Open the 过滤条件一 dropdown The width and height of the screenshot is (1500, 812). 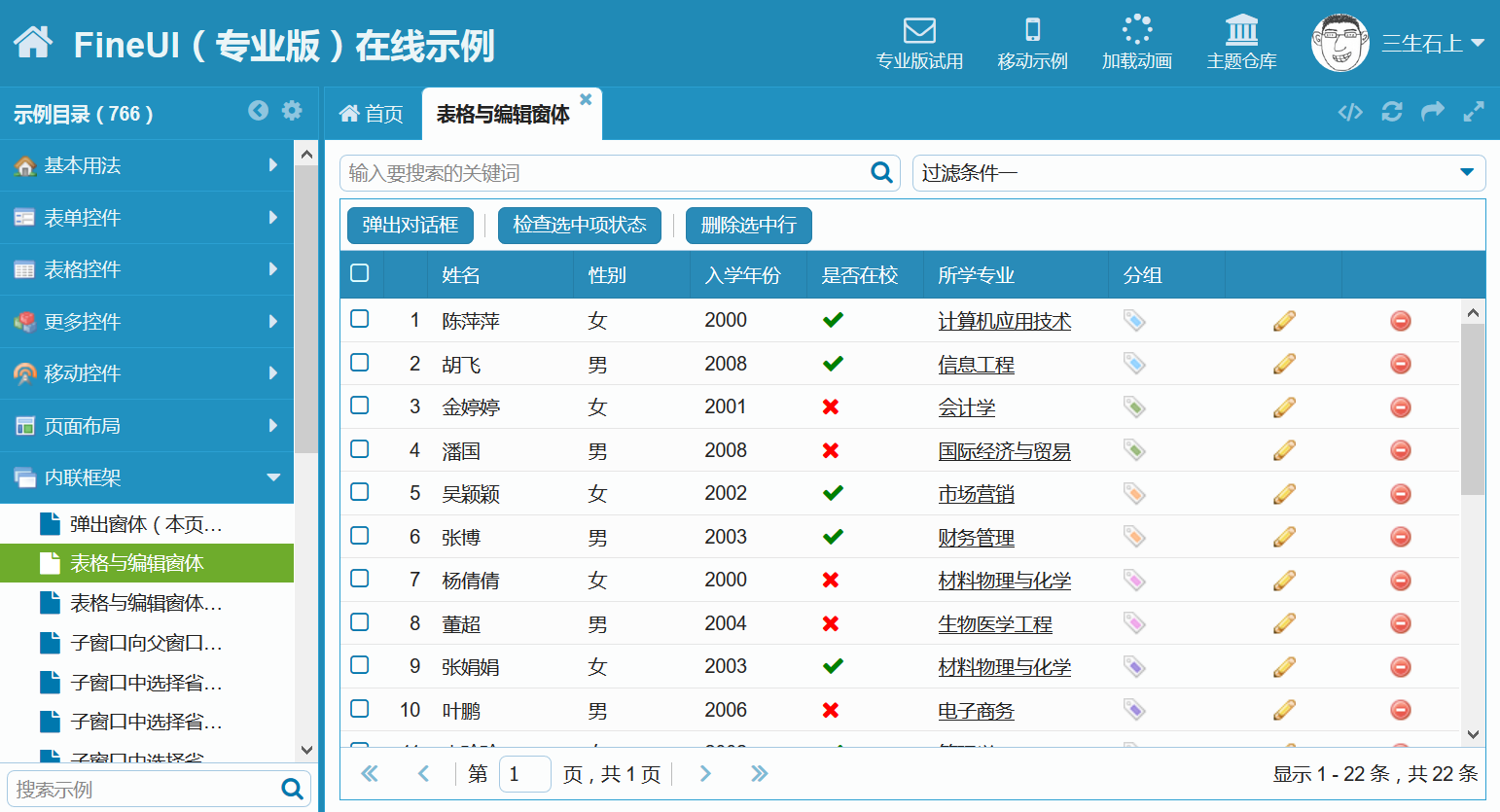coord(1197,173)
